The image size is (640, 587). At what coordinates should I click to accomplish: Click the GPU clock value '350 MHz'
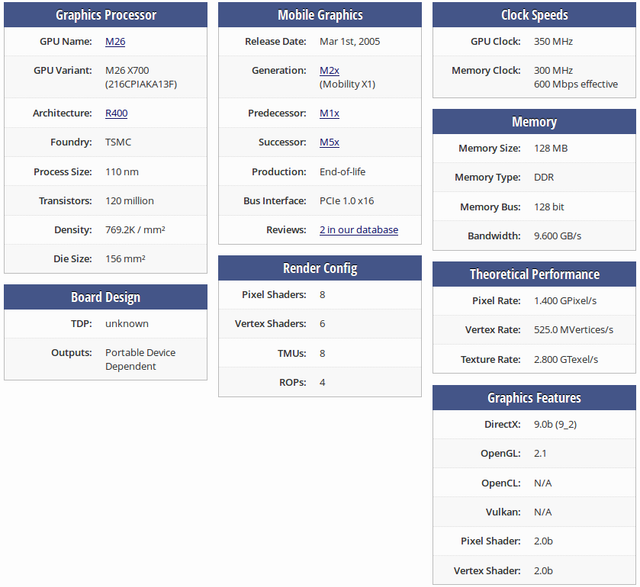point(553,42)
